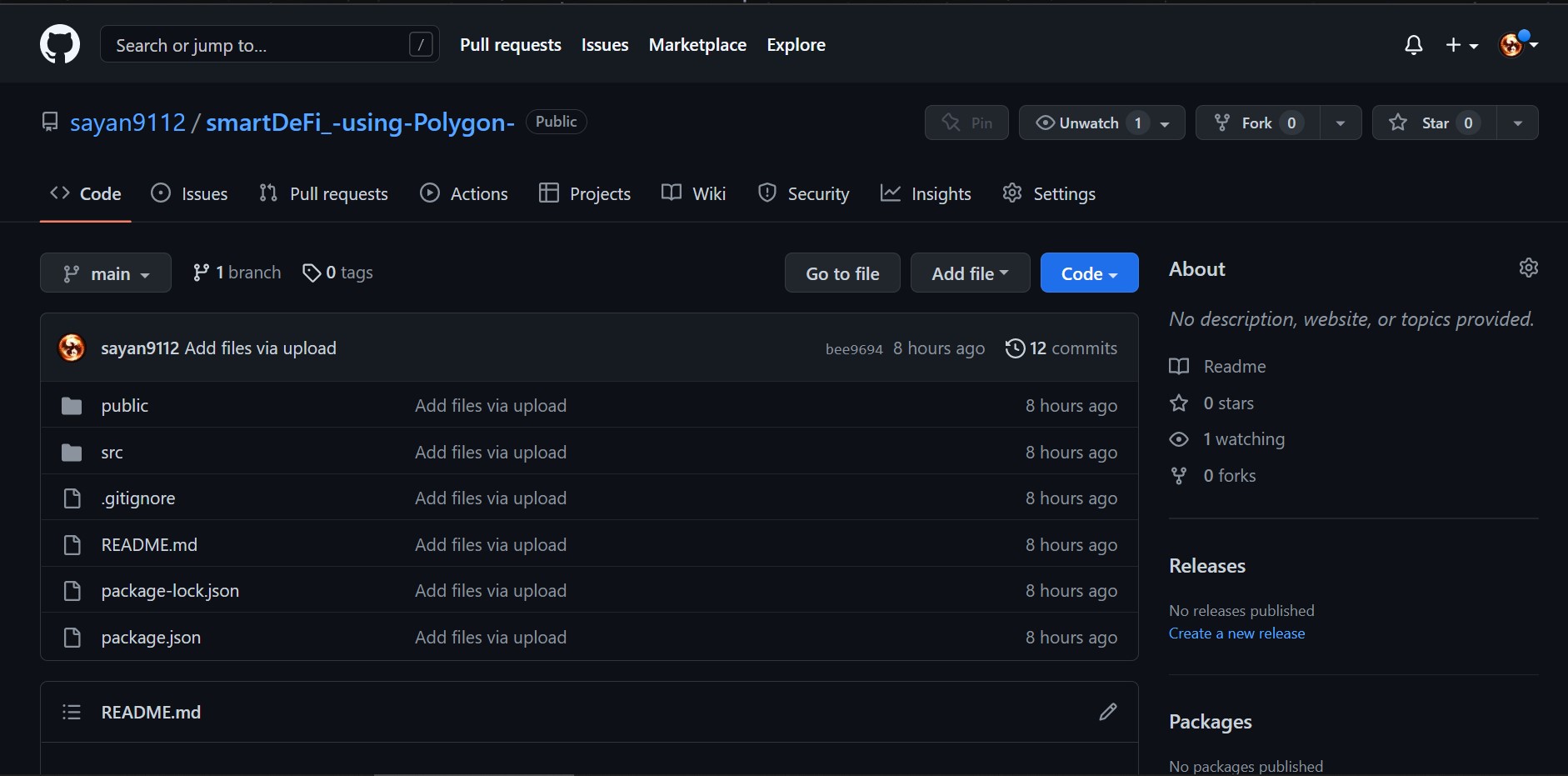Click the fork icon next to 0 forks
1568x776 pixels.
1179,476
